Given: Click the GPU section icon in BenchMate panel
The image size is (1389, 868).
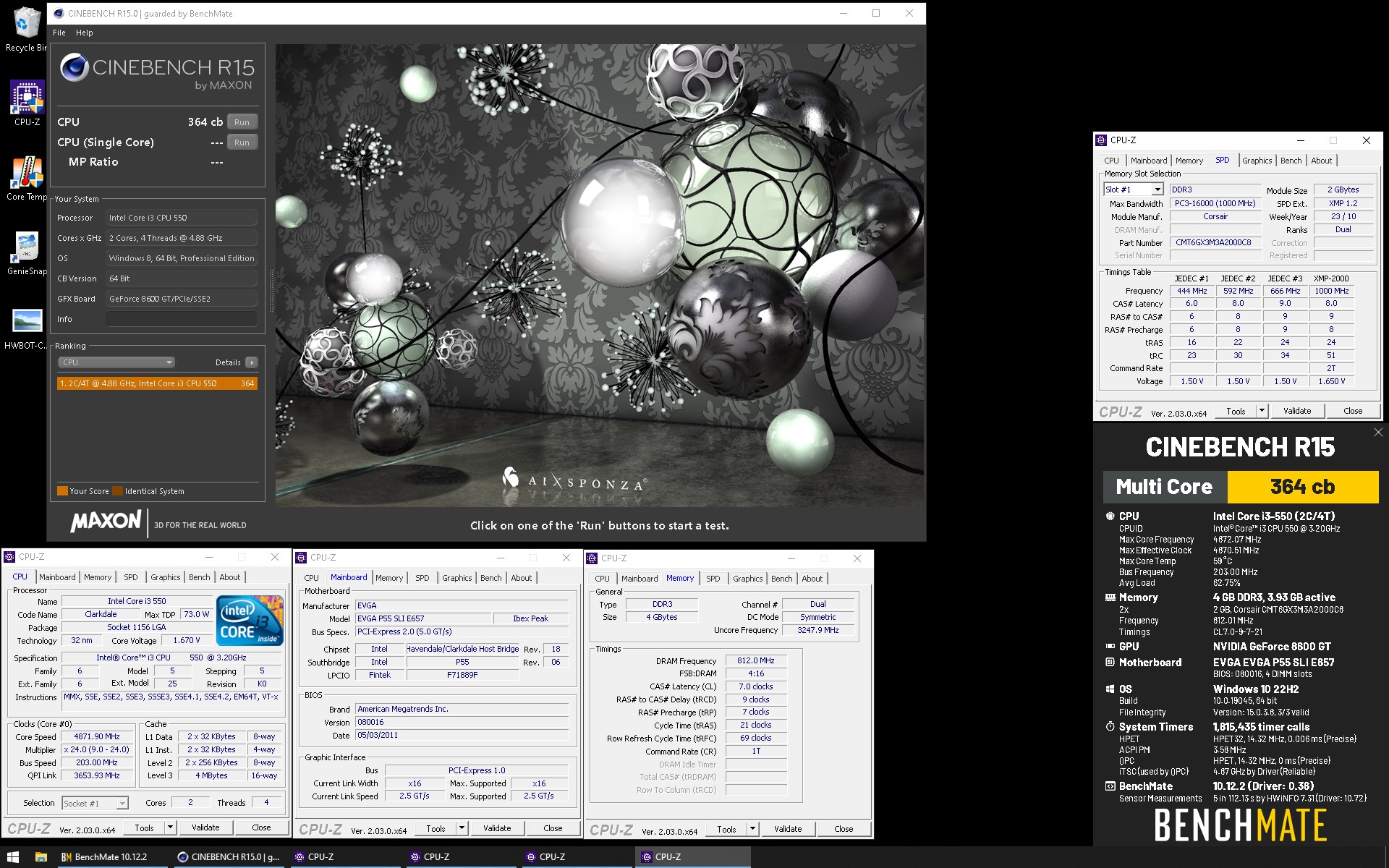Looking at the screenshot, I should pos(1110,647).
